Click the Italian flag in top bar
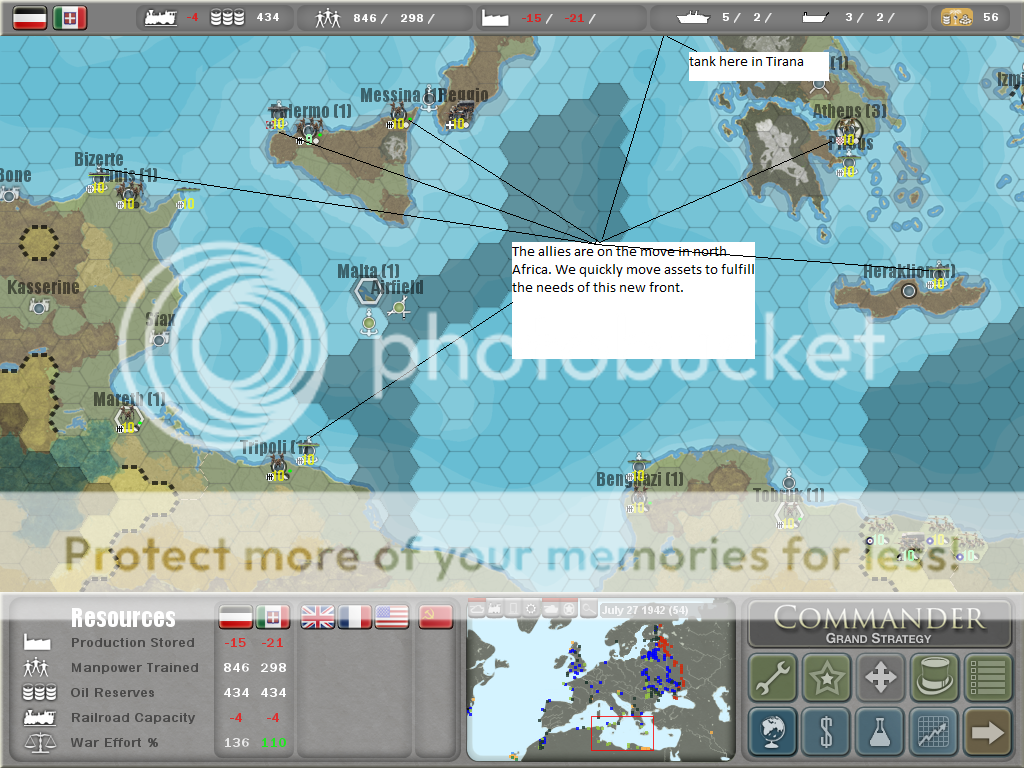 click(70, 17)
